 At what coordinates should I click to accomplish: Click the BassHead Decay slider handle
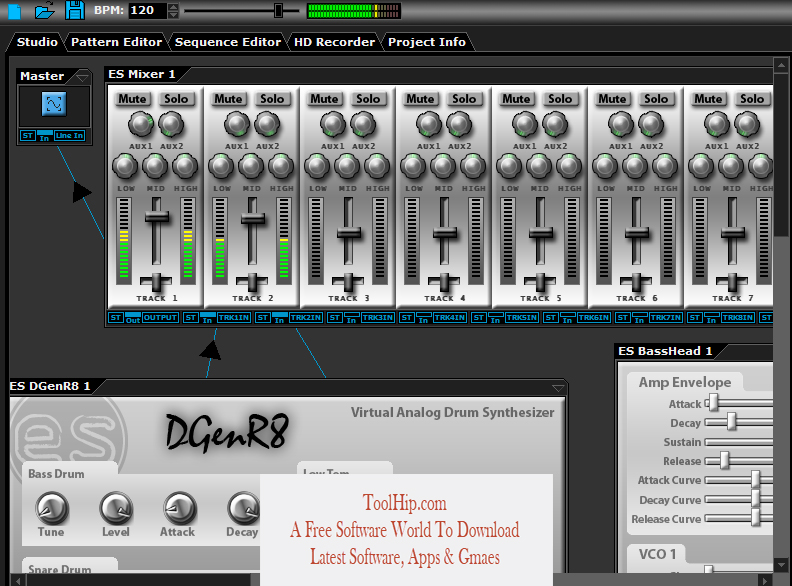(731, 421)
